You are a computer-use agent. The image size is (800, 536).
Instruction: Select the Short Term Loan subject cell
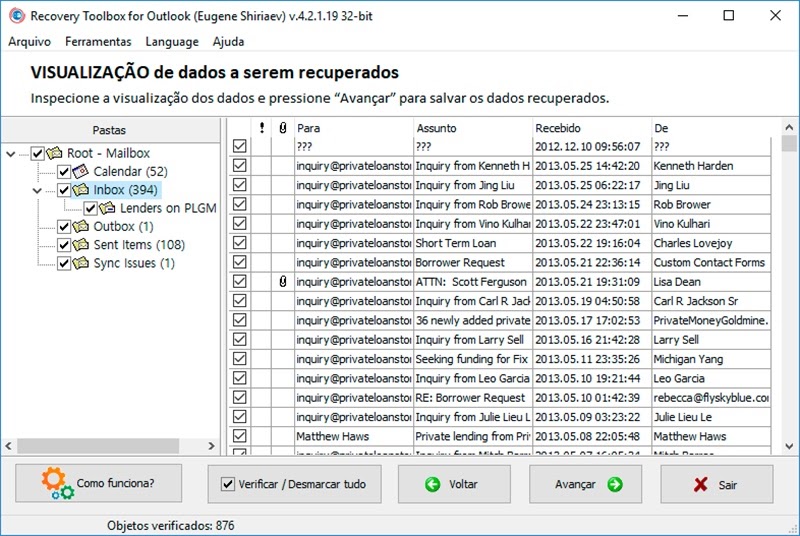pyautogui.click(x=472, y=243)
